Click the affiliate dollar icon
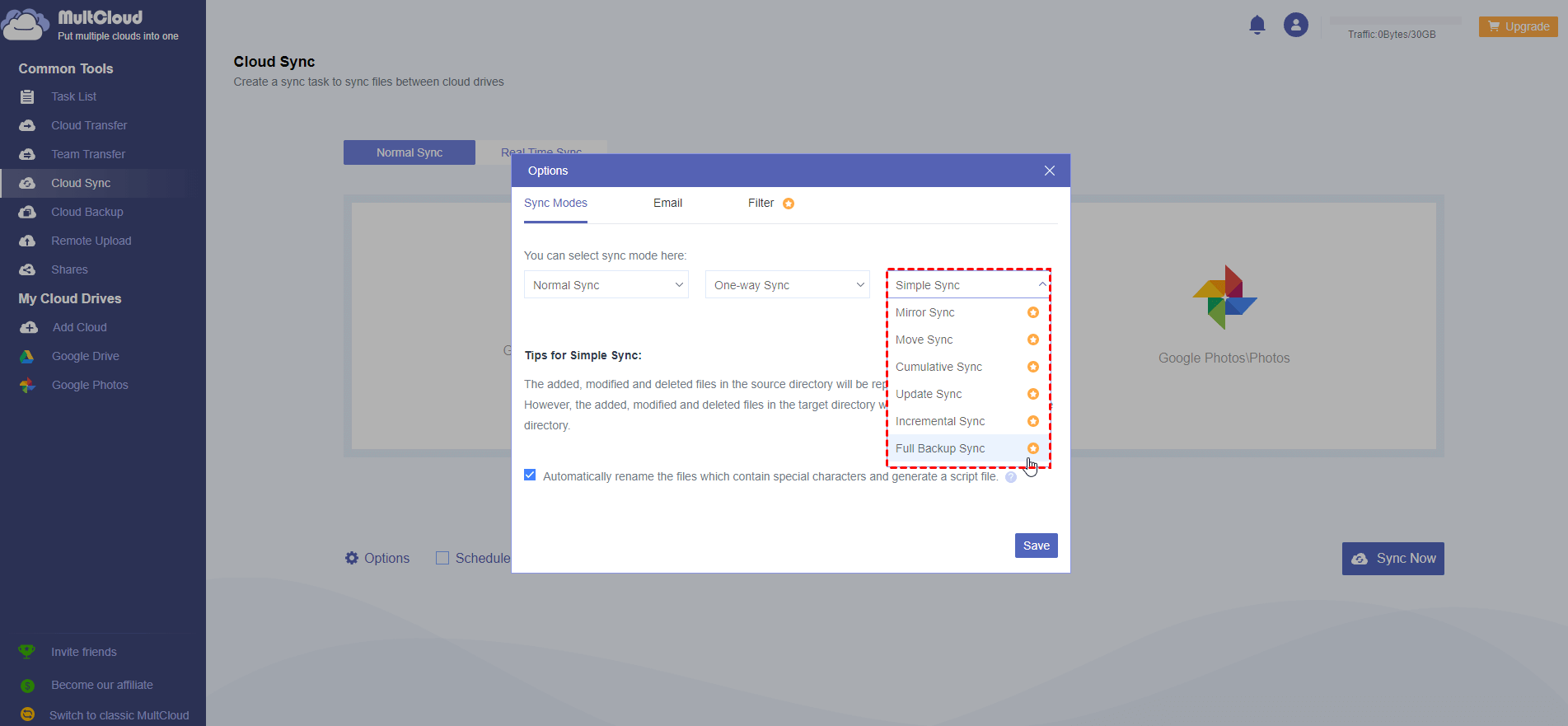1568x726 pixels. coord(27,686)
